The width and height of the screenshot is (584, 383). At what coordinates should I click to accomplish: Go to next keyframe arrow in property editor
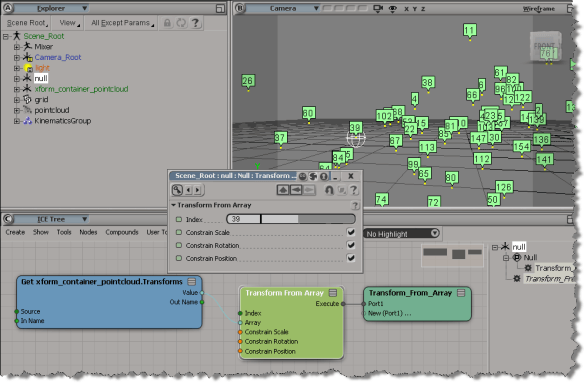(x=197, y=190)
